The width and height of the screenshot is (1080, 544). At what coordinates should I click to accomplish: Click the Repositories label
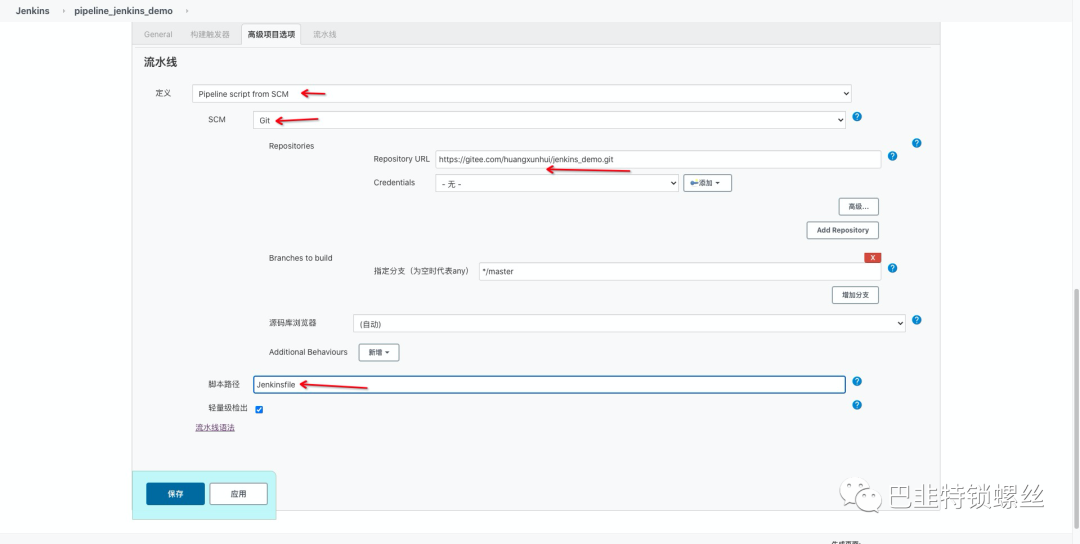click(x=291, y=146)
